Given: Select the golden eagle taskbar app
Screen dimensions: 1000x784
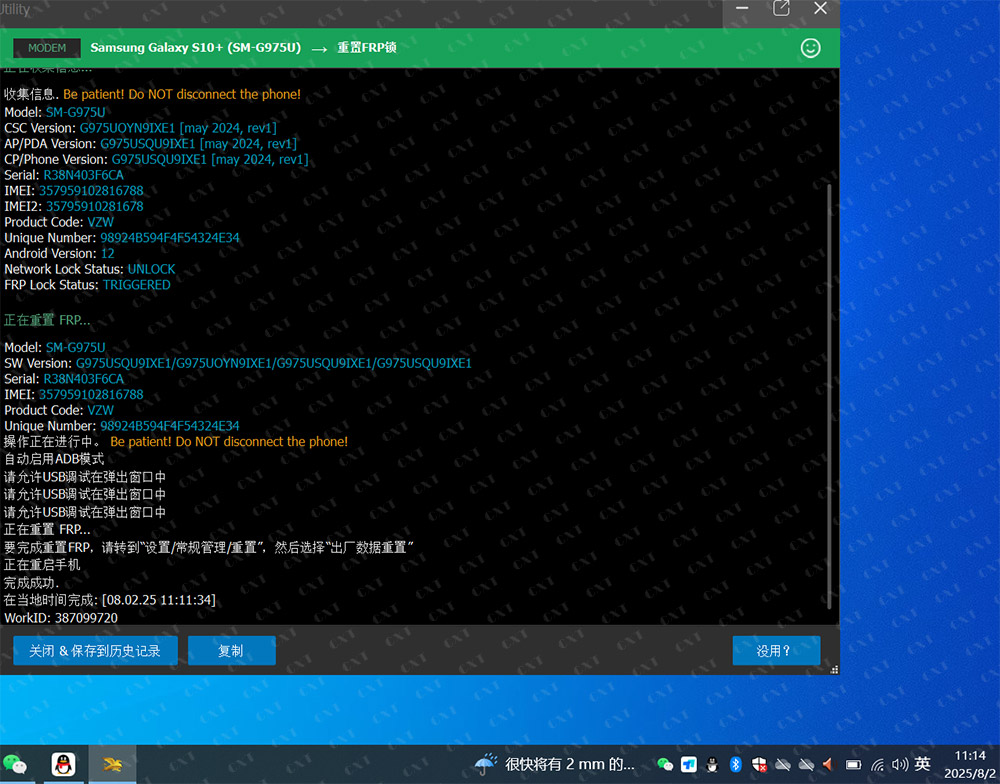Looking at the screenshot, I should (112, 764).
